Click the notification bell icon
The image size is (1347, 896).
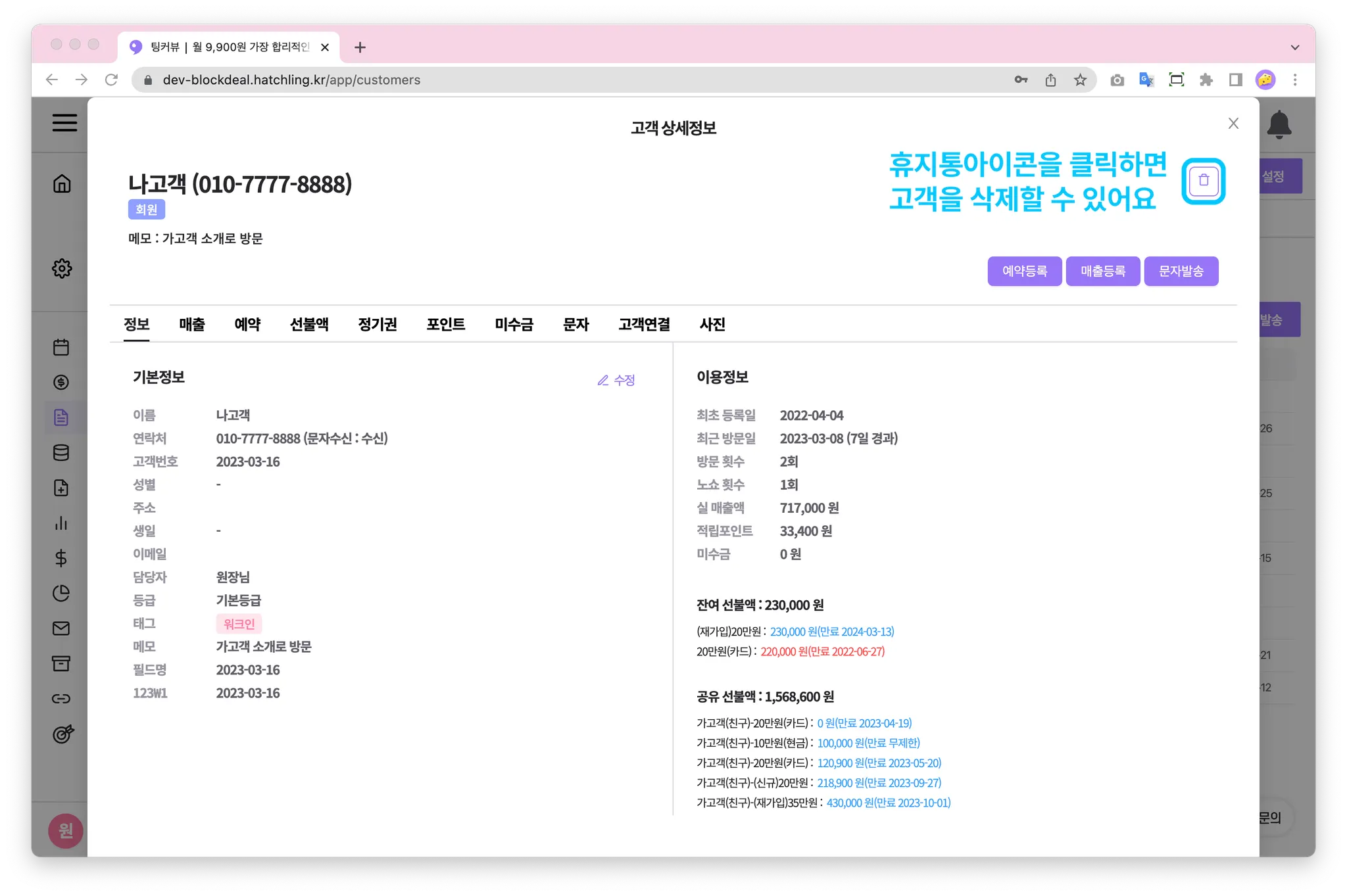coord(1279,124)
